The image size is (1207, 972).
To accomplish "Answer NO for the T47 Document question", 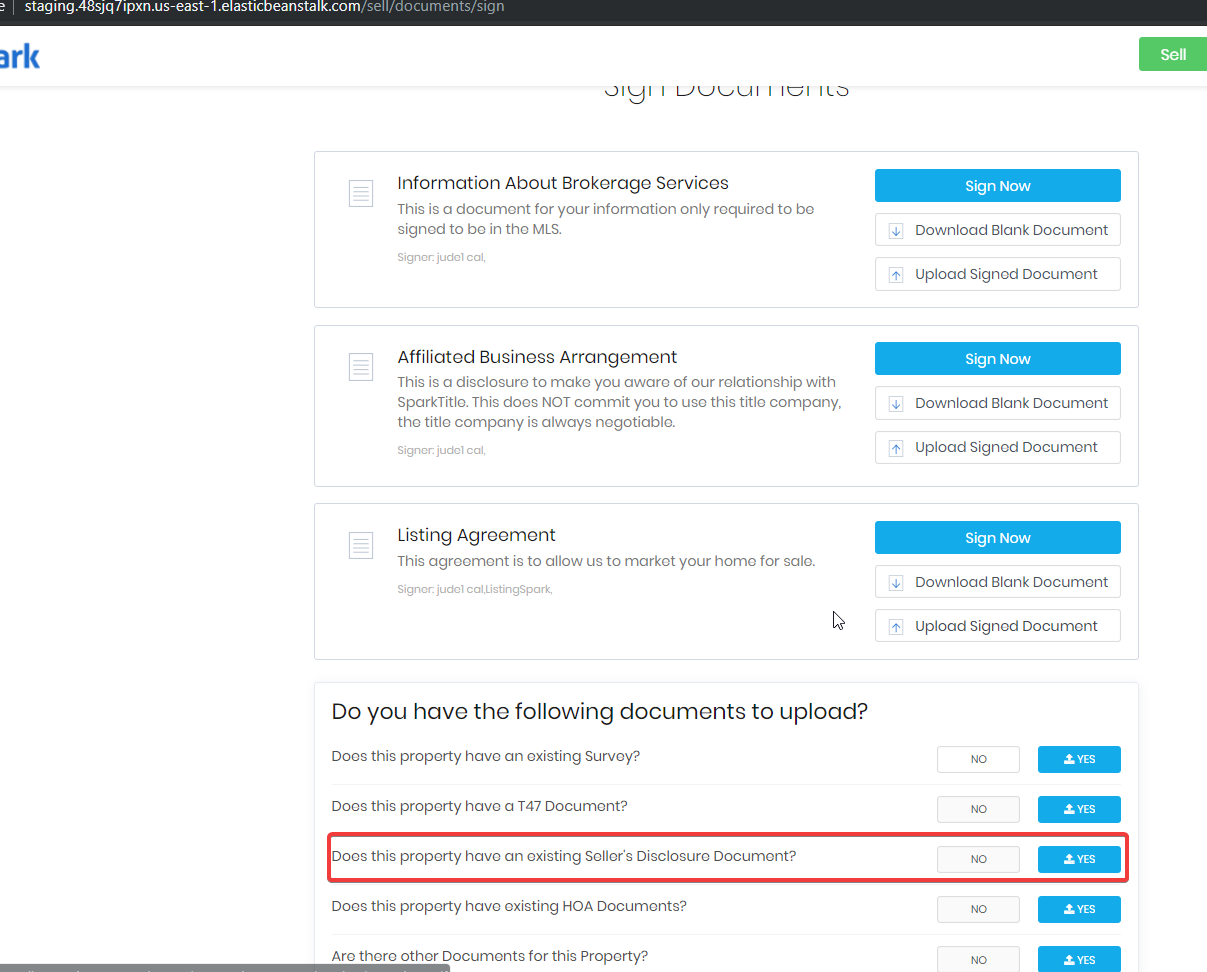I will click(x=978, y=809).
